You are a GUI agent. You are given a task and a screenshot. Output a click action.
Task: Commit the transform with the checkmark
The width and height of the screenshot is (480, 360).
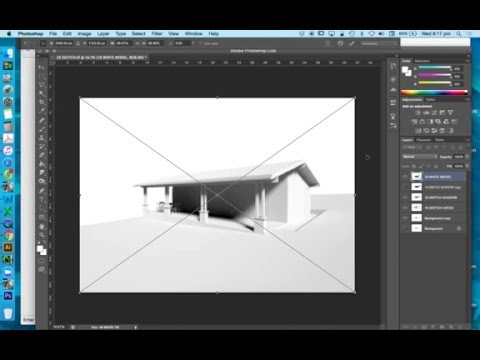click(351, 43)
